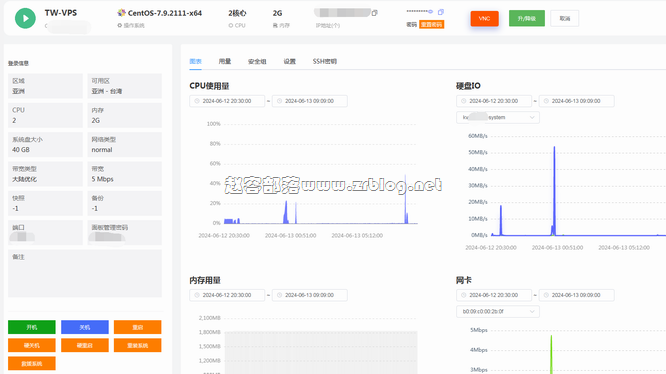Click the CPU usage end date input
The width and height of the screenshot is (666, 374).
pos(310,101)
